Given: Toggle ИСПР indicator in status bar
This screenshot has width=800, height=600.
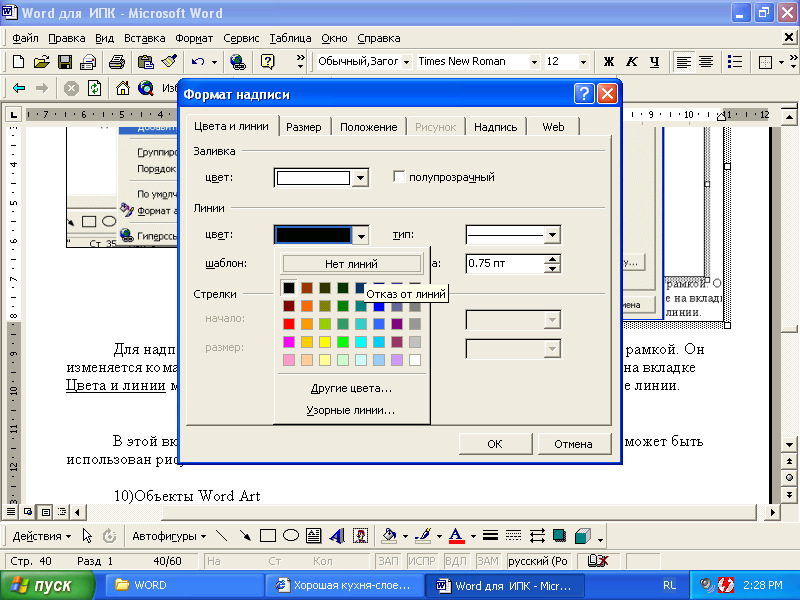Looking at the screenshot, I should pyautogui.click(x=421, y=561).
